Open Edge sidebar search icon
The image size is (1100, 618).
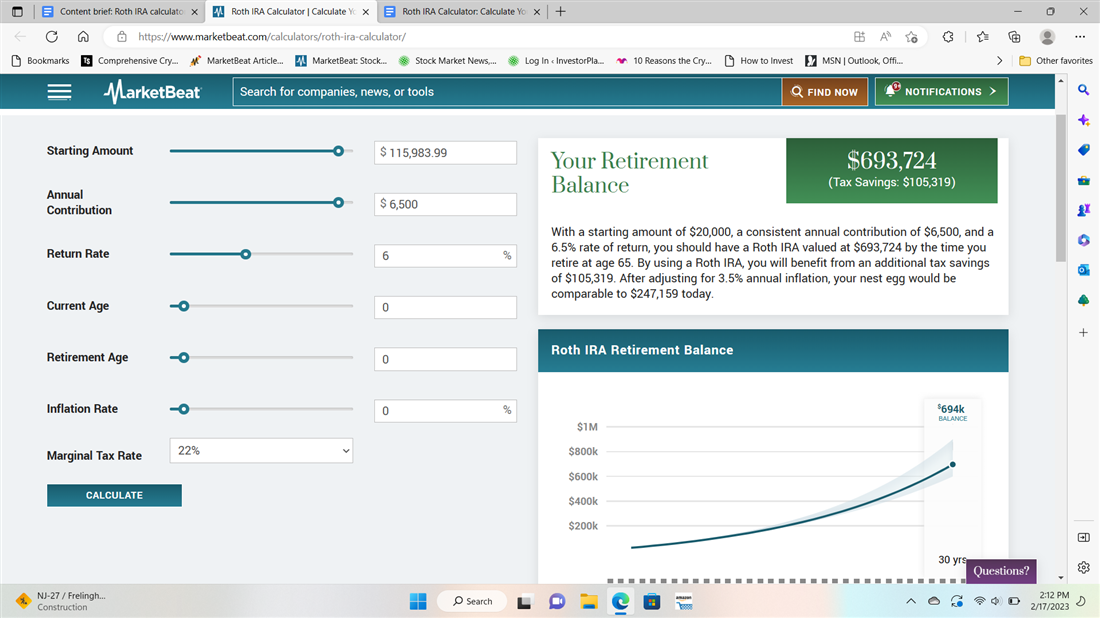(x=1084, y=91)
